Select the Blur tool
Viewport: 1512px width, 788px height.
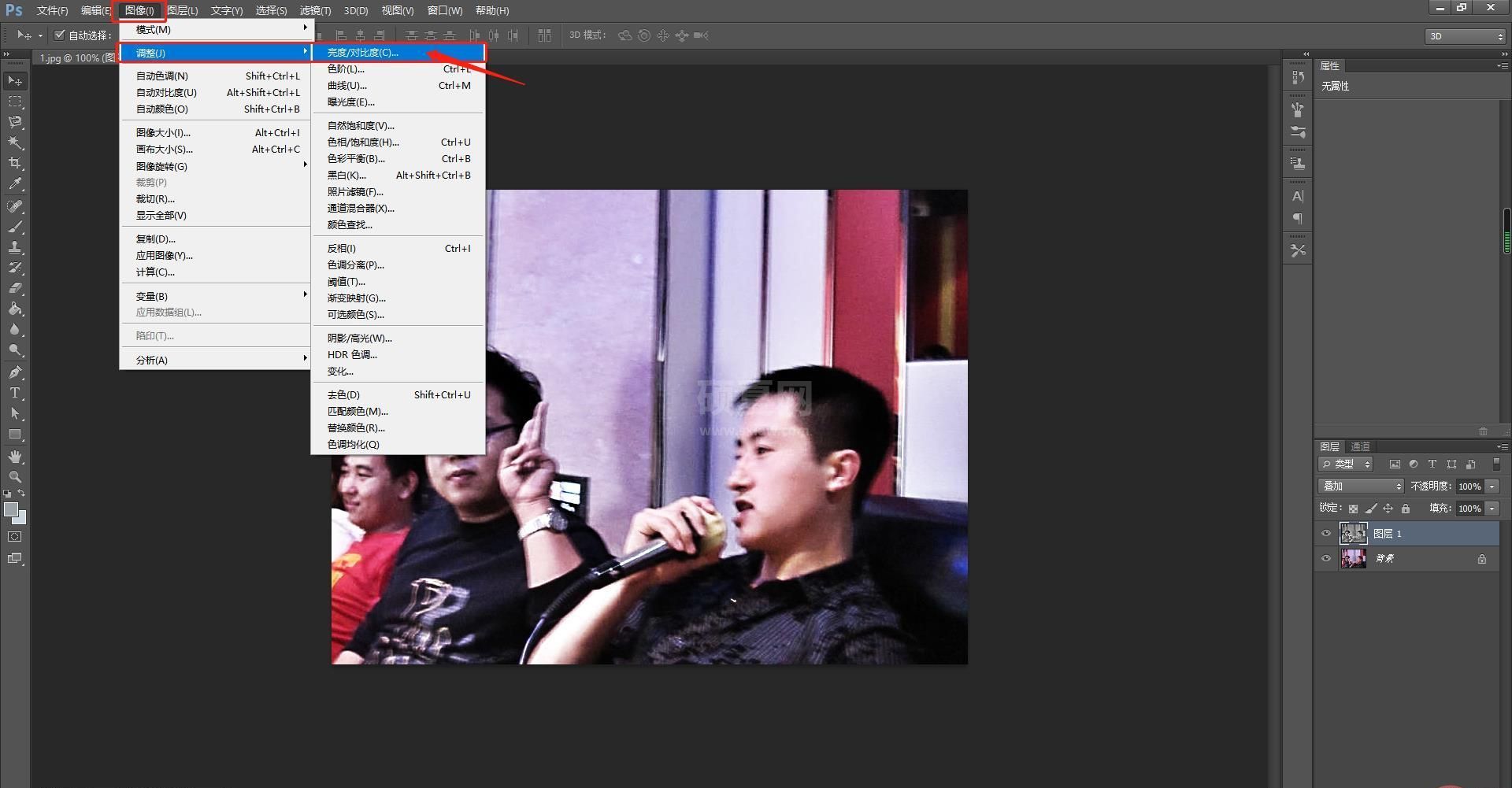click(15, 329)
